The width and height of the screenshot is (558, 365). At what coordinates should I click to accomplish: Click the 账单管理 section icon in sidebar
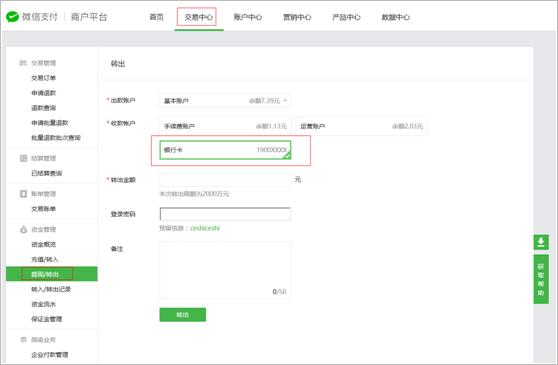pos(23,194)
